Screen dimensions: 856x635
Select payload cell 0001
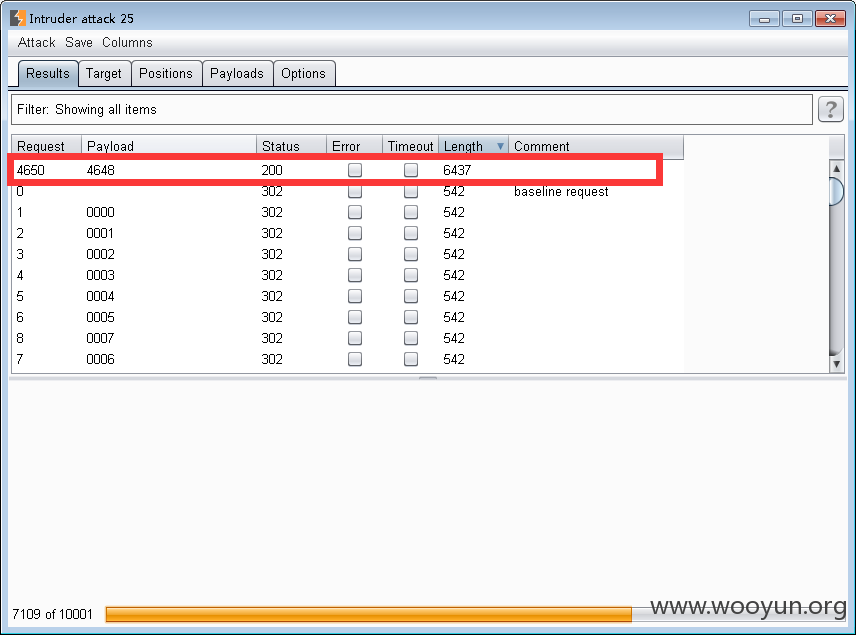tap(100, 233)
